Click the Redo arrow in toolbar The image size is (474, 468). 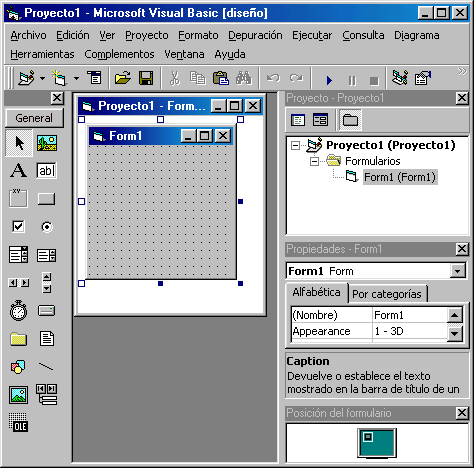296,78
